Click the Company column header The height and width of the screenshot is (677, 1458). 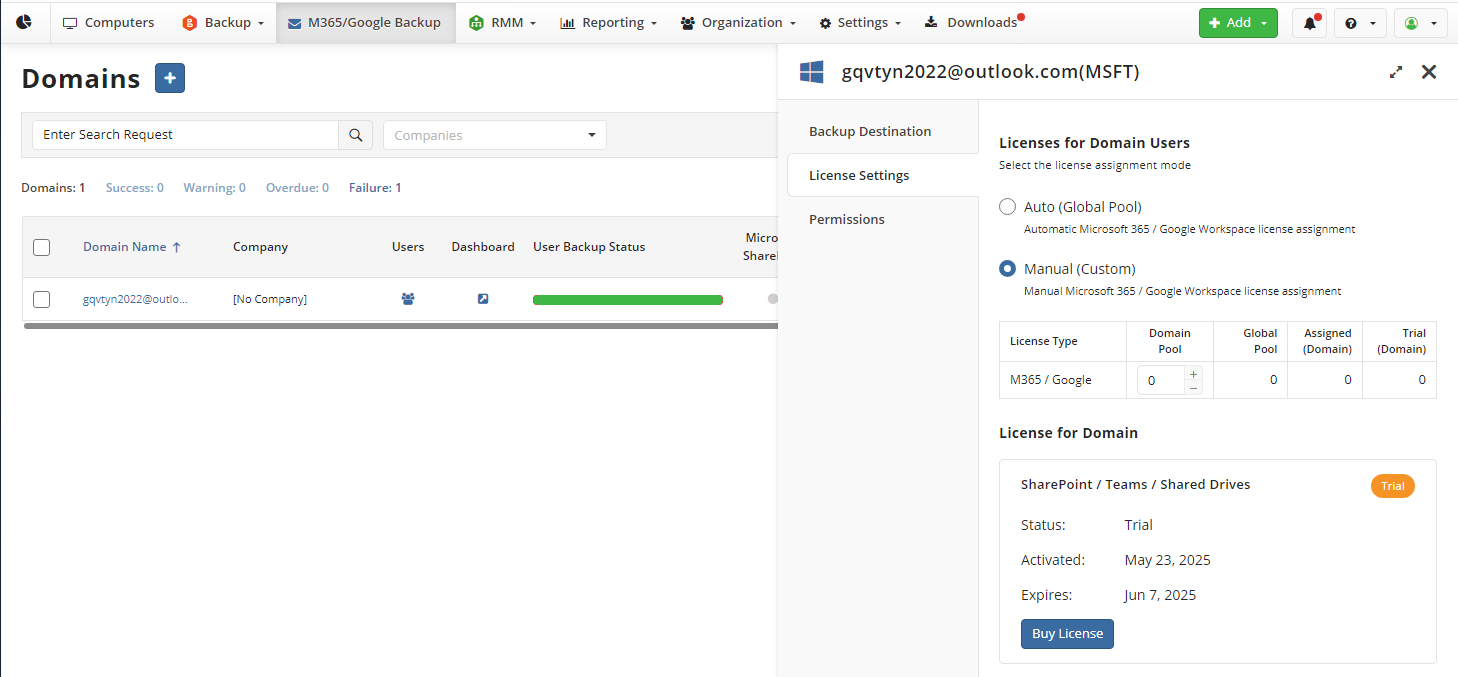260,247
